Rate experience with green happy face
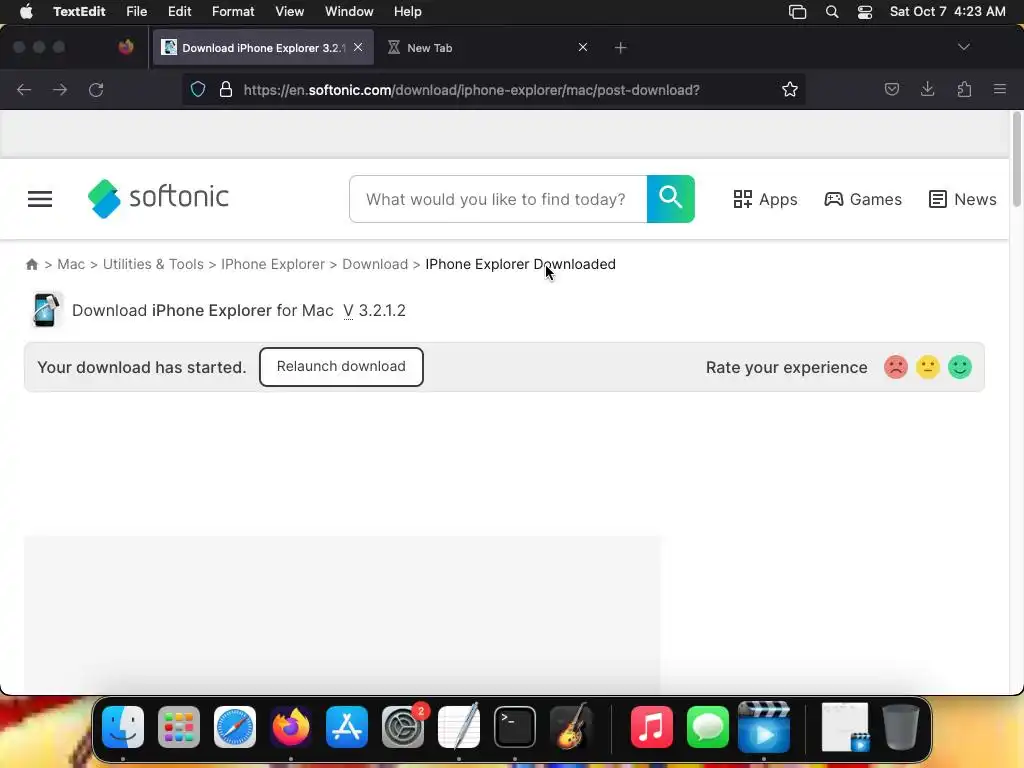The image size is (1024, 768). (960, 367)
